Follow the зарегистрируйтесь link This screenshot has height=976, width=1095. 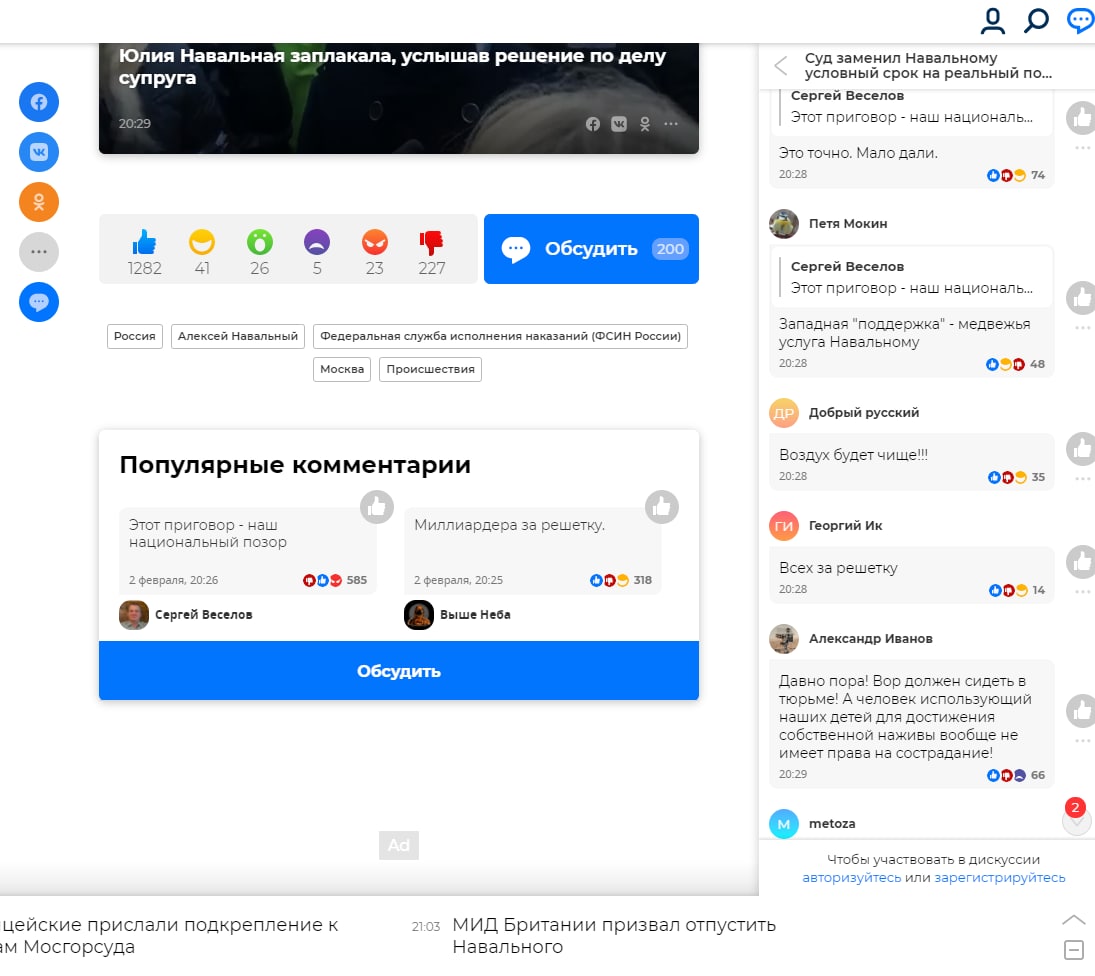[999, 878]
